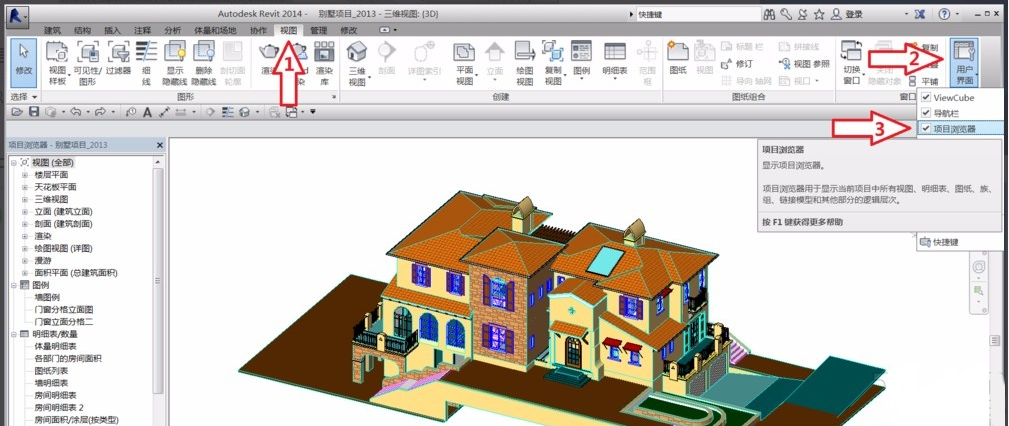
Task: Click the 绘图视图 drafting view icon
Action: [x=525, y=51]
